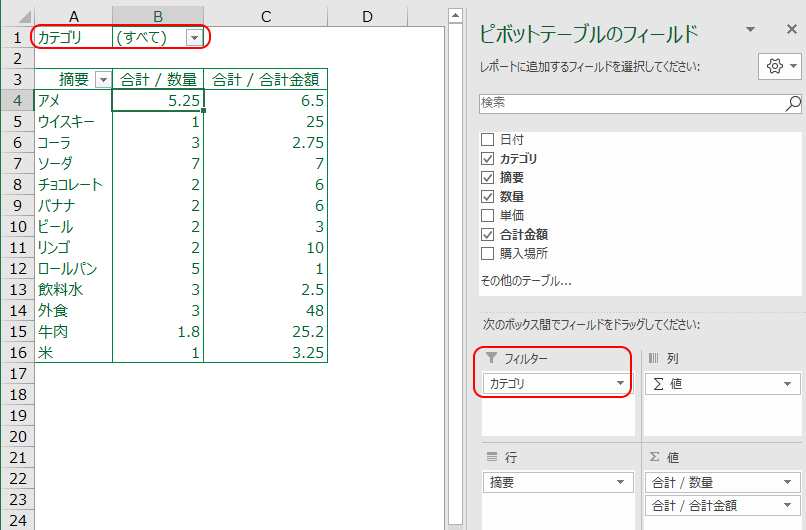Select column C header

coord(265,16)
